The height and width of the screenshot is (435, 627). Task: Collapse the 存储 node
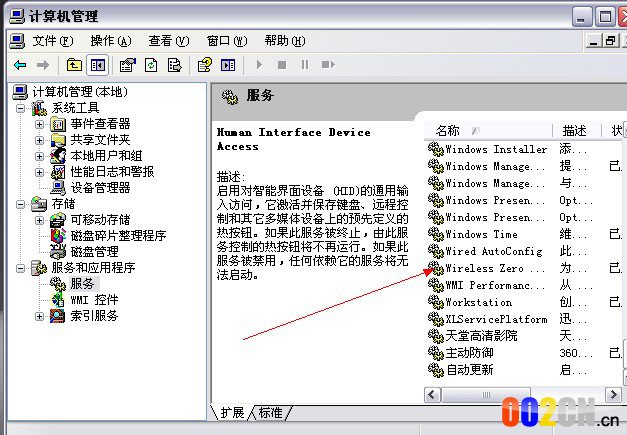tap(20, 204)
